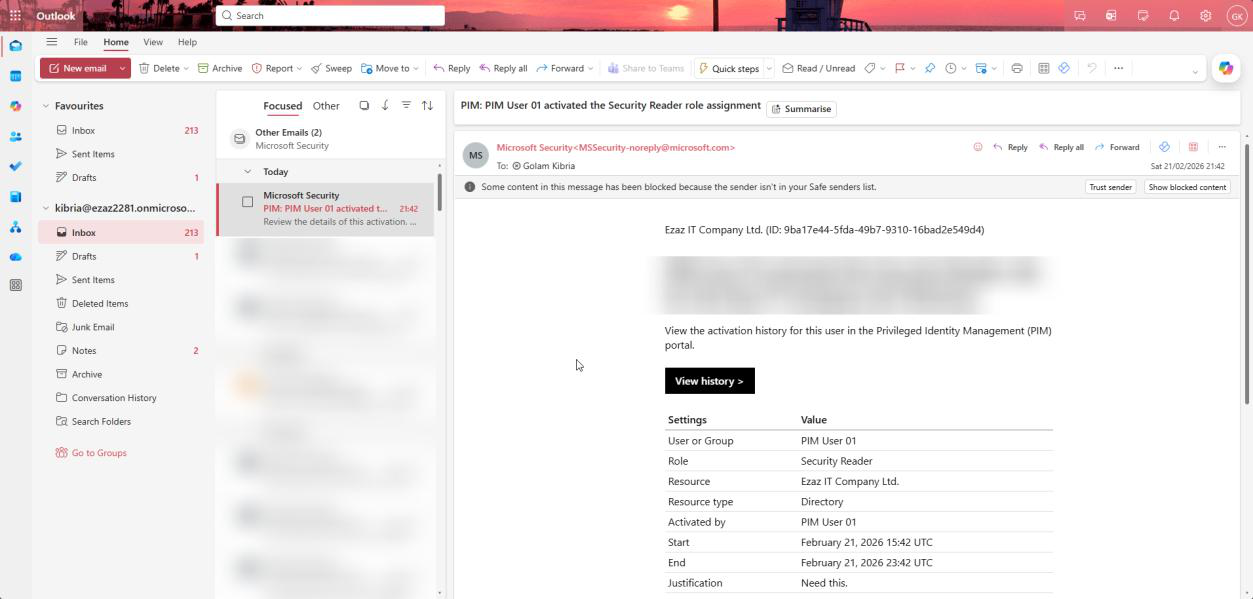
Task: Select the Help ribbon tab
Action: click(x=187, y=42)
